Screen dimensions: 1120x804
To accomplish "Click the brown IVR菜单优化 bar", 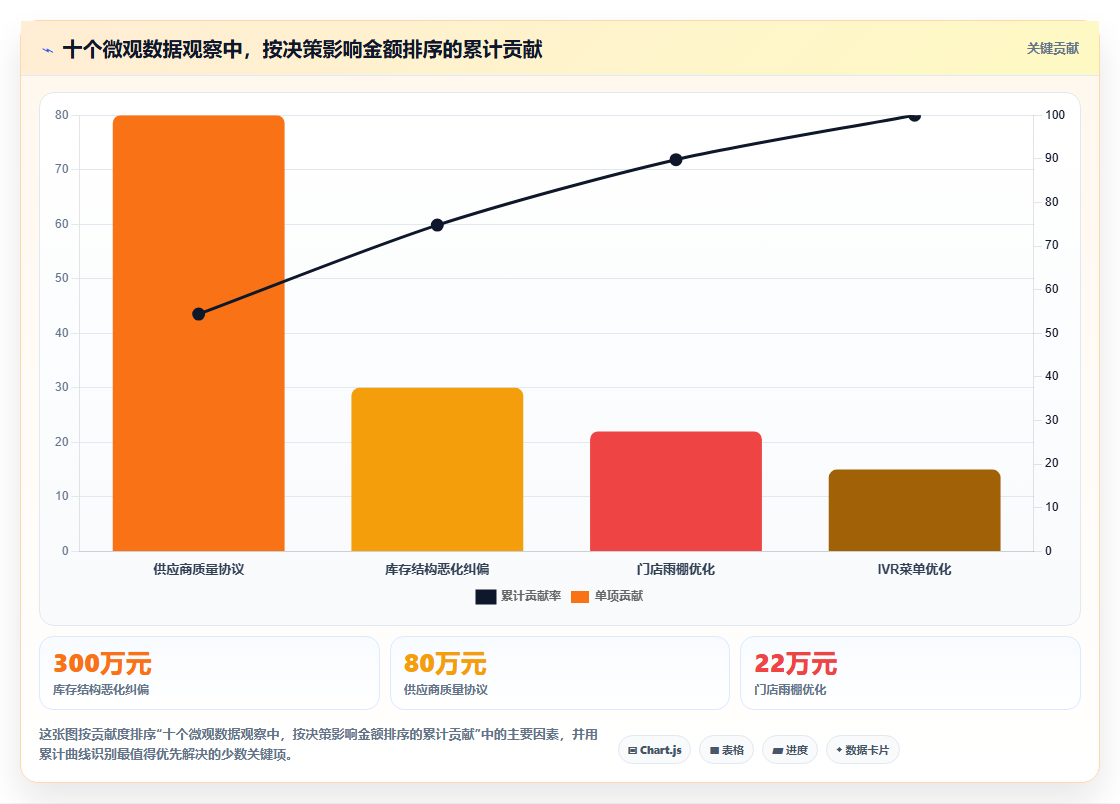I will (x=914, y=510).
